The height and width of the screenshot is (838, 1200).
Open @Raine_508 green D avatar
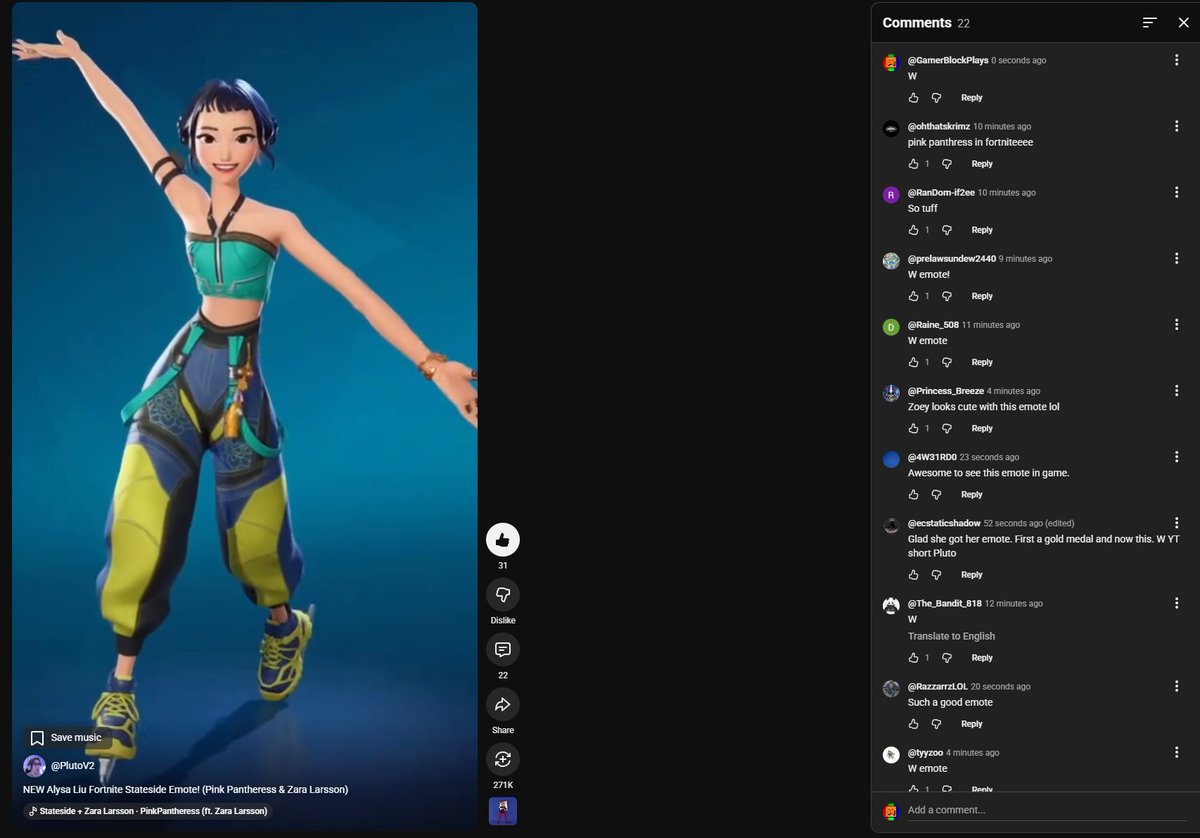[891, 327]
